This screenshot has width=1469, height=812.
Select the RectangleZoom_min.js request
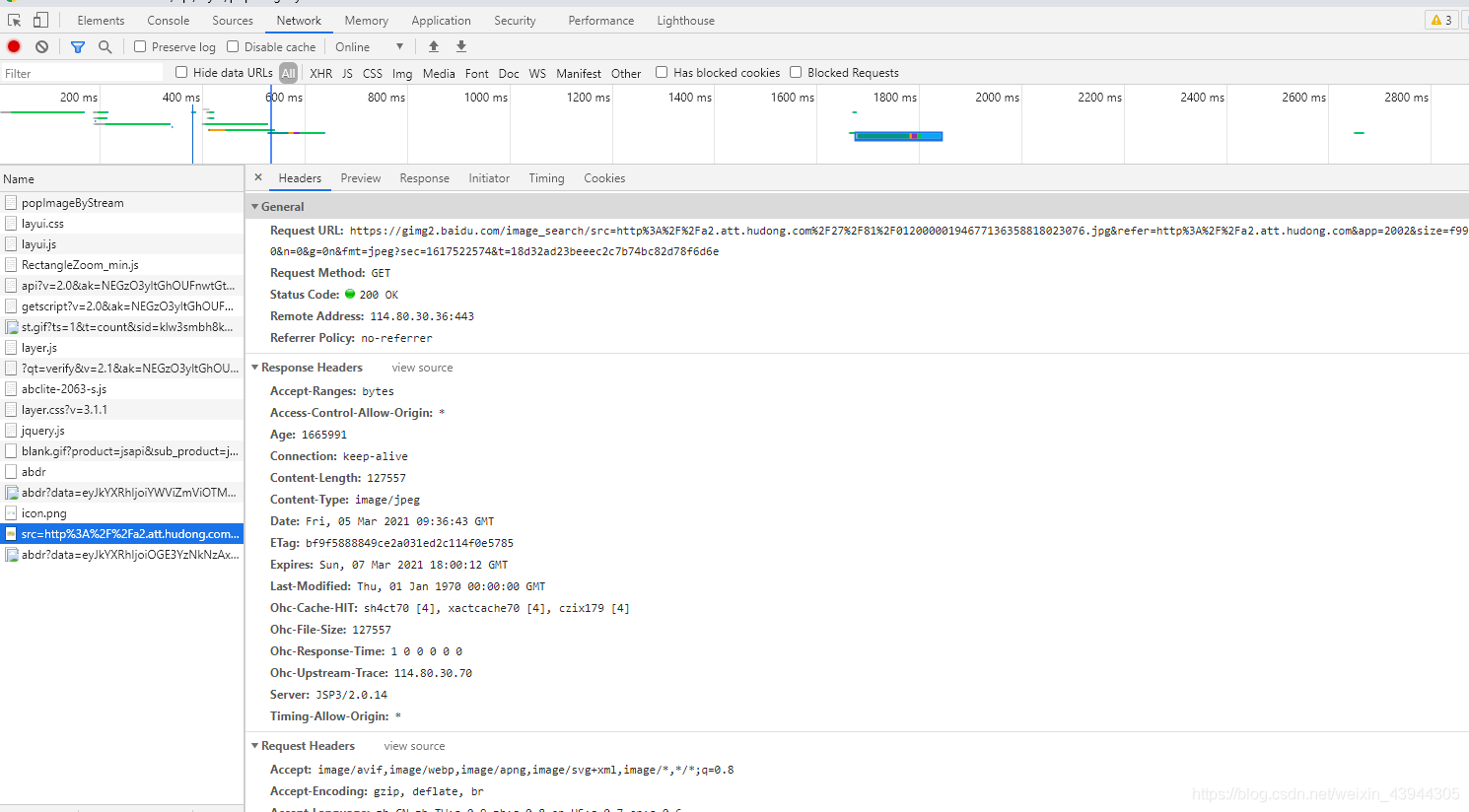point(121,265)
